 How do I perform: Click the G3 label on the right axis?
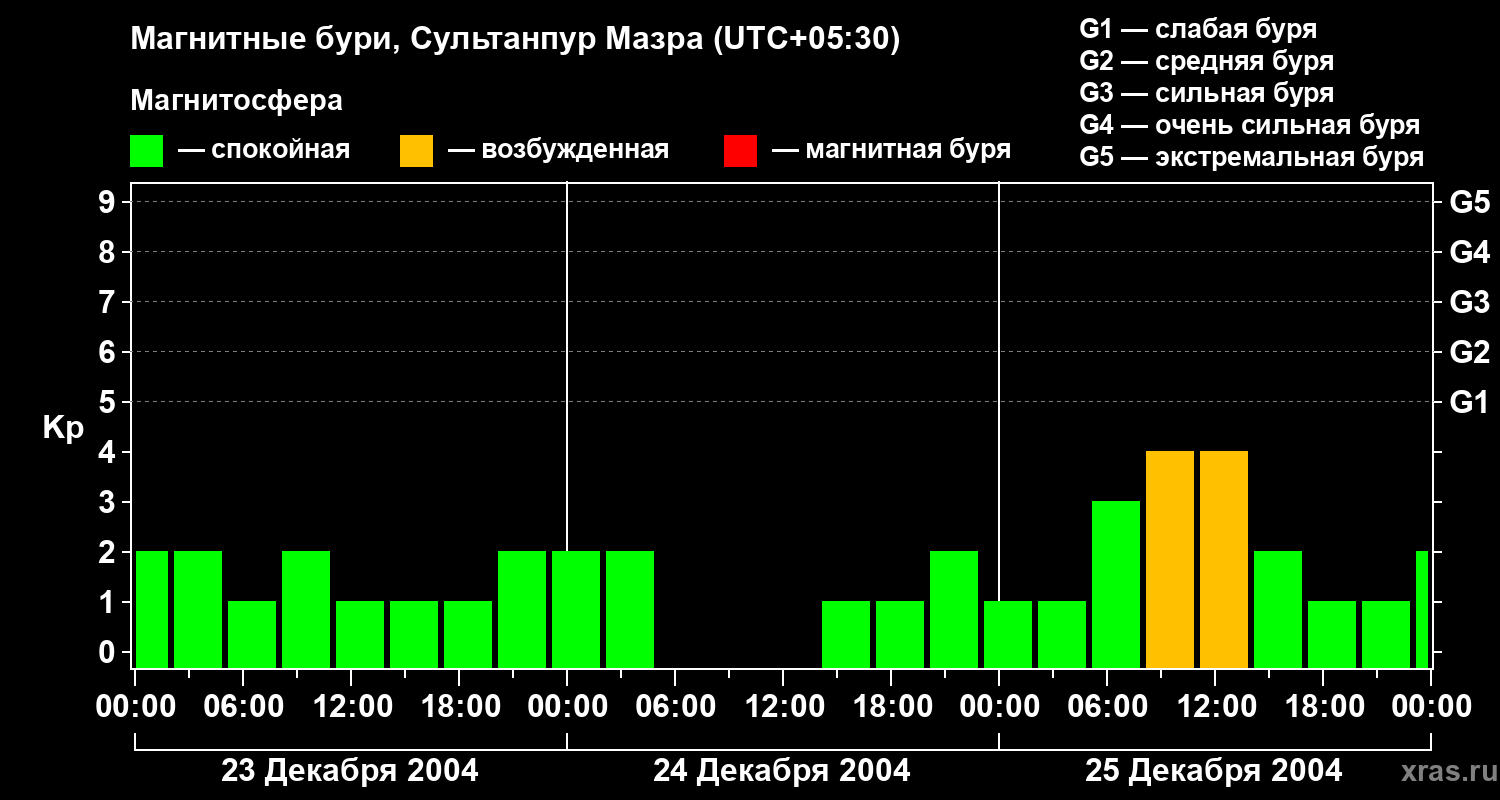click(1470, 302)
